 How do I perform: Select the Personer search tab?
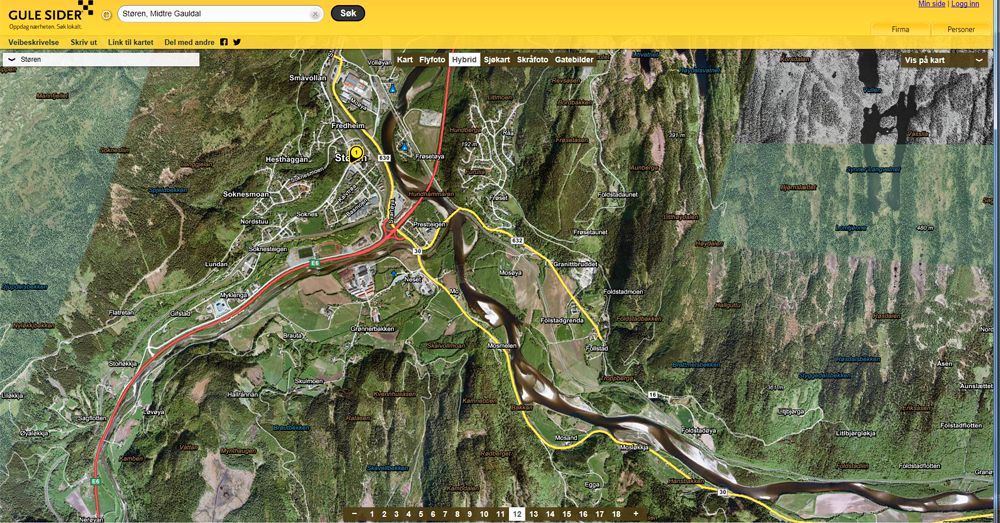[961, 30]
